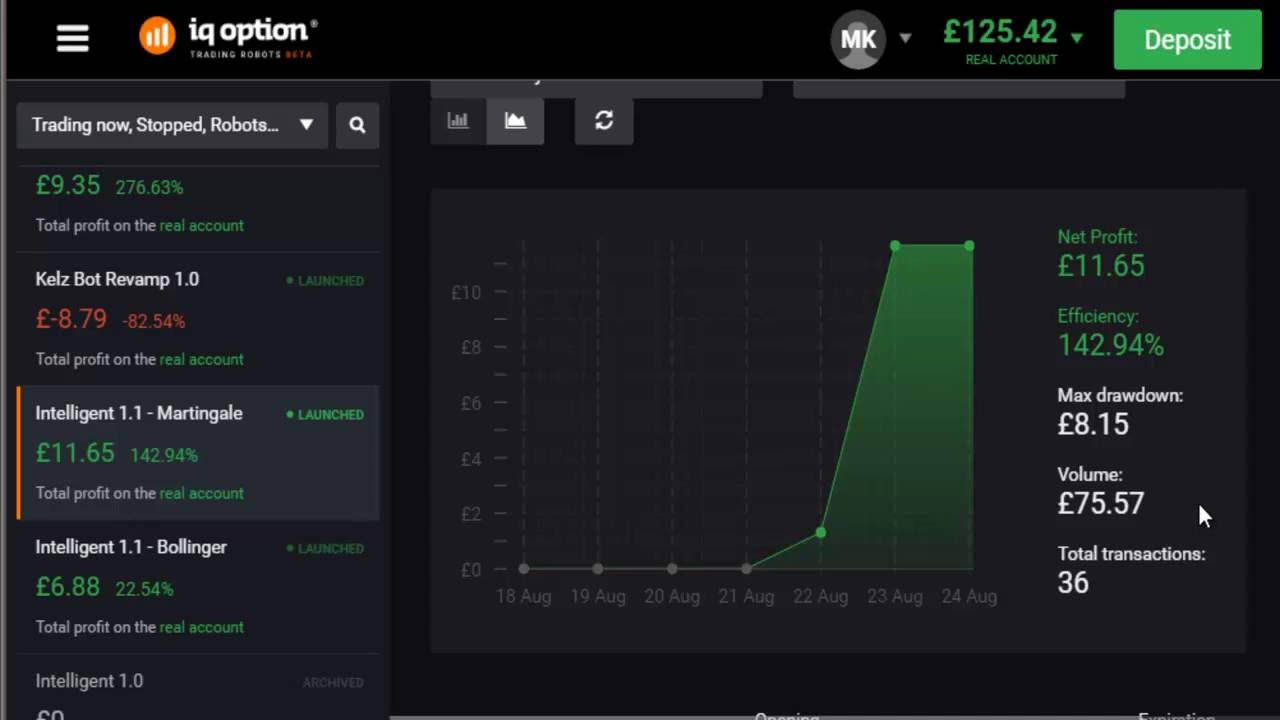Click the 22.54% efficiency of Bollinger robot
This screenshot has width=1280, height=720.
click(x=144, y=589)
